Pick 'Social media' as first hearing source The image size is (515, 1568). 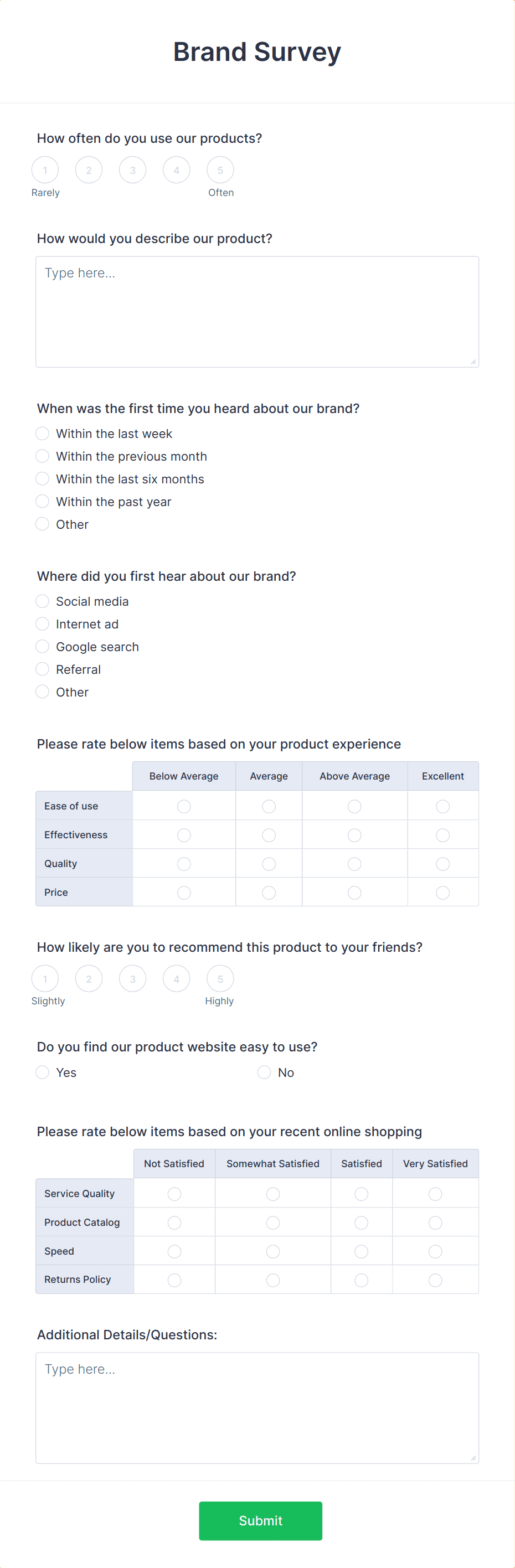tap(42, 601)
